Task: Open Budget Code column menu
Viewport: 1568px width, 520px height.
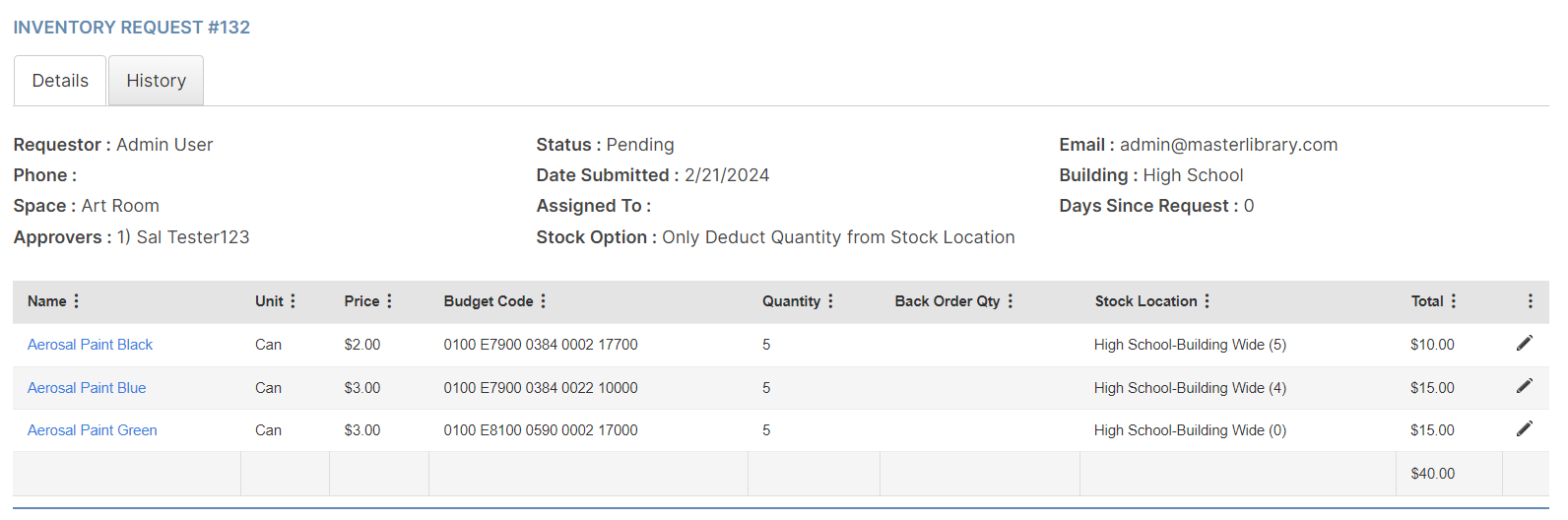Action: click(x=543, y=301)
